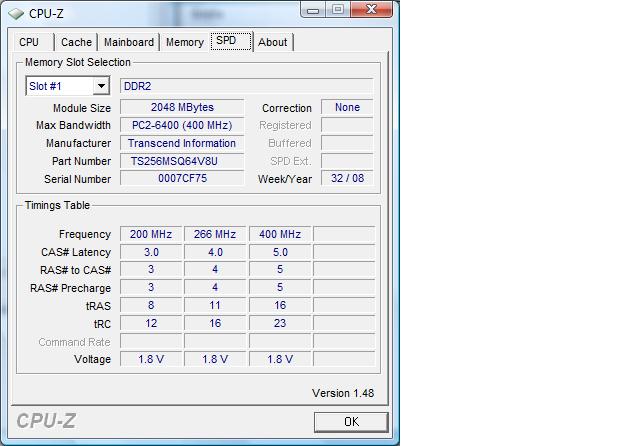This screenshot has width=640, height=446.
Task: Click the CAS# Latency 5.0 cell
Action: point(280,252)
